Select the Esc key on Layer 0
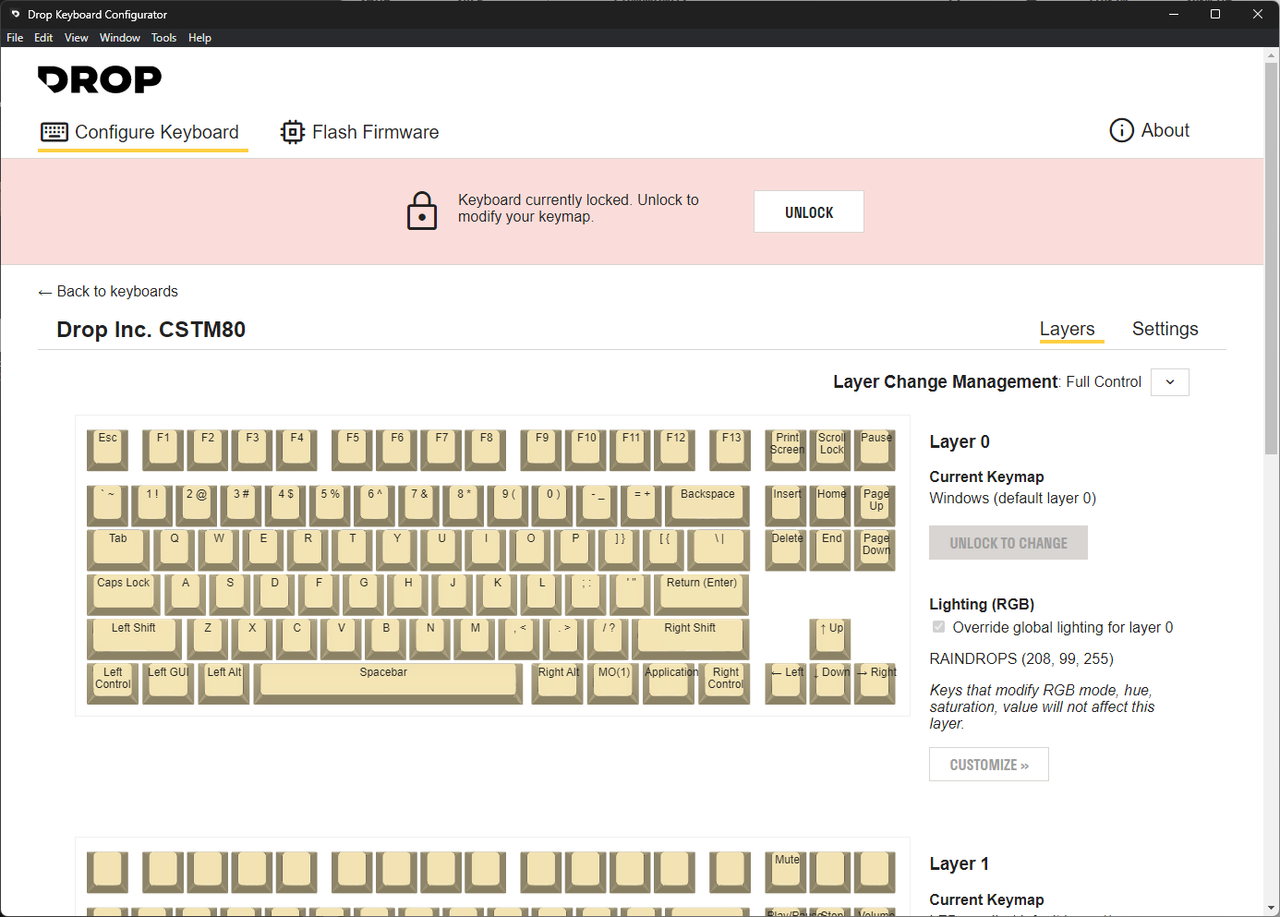Screen dimensions: 1280x917 tap(108, 449)
